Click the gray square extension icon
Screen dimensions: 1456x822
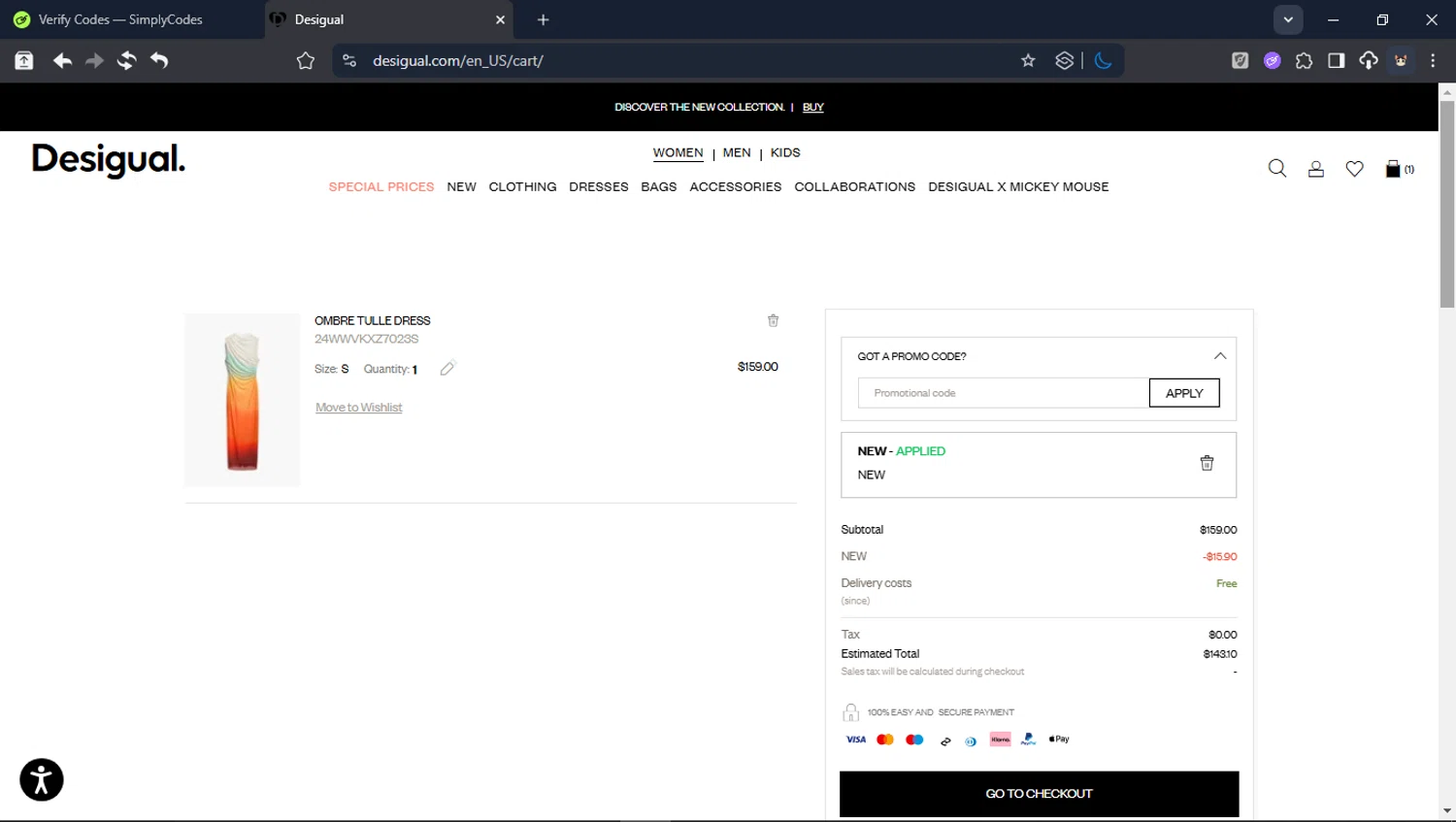pos(1241,60)
